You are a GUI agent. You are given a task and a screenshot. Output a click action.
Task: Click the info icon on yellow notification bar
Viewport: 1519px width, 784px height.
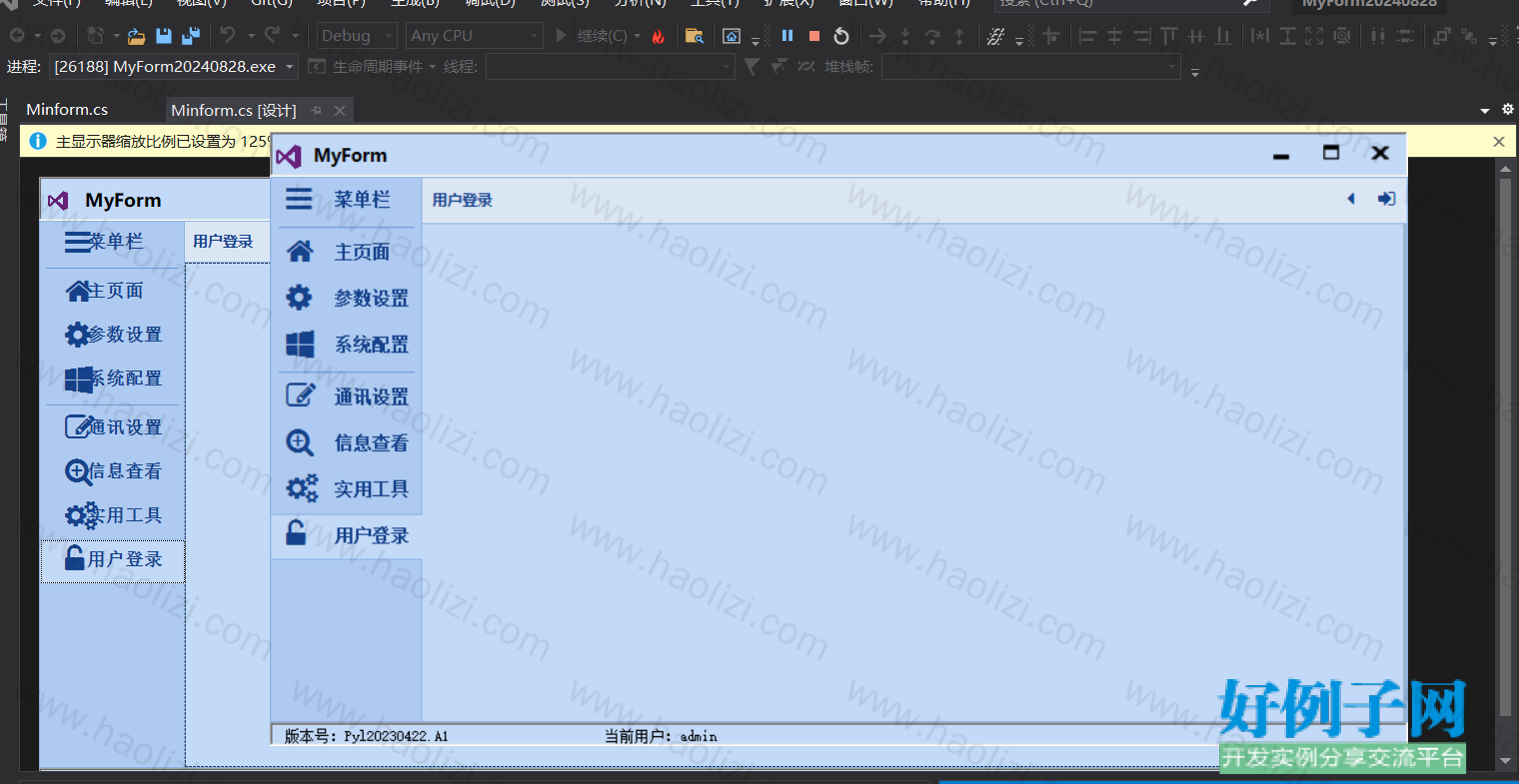[x=38, y=141]
